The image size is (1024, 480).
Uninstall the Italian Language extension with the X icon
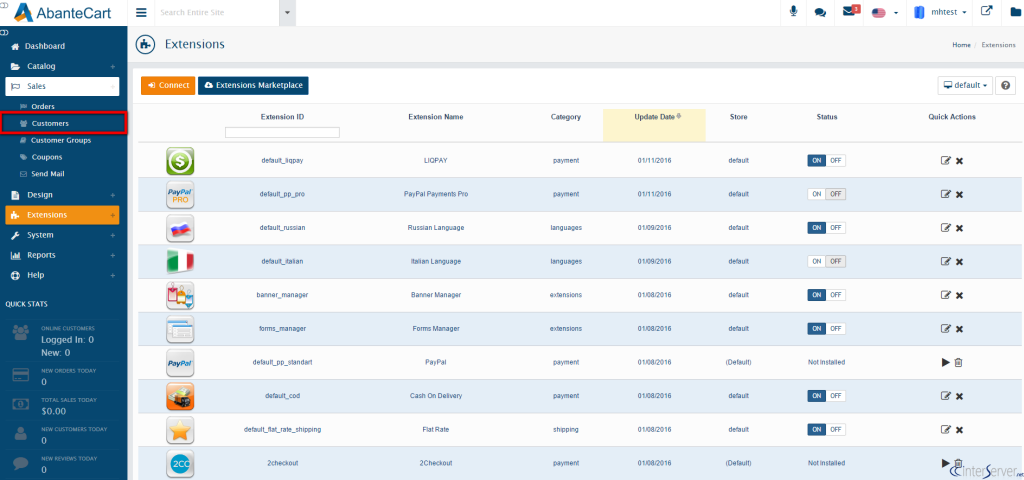point(959,262)
